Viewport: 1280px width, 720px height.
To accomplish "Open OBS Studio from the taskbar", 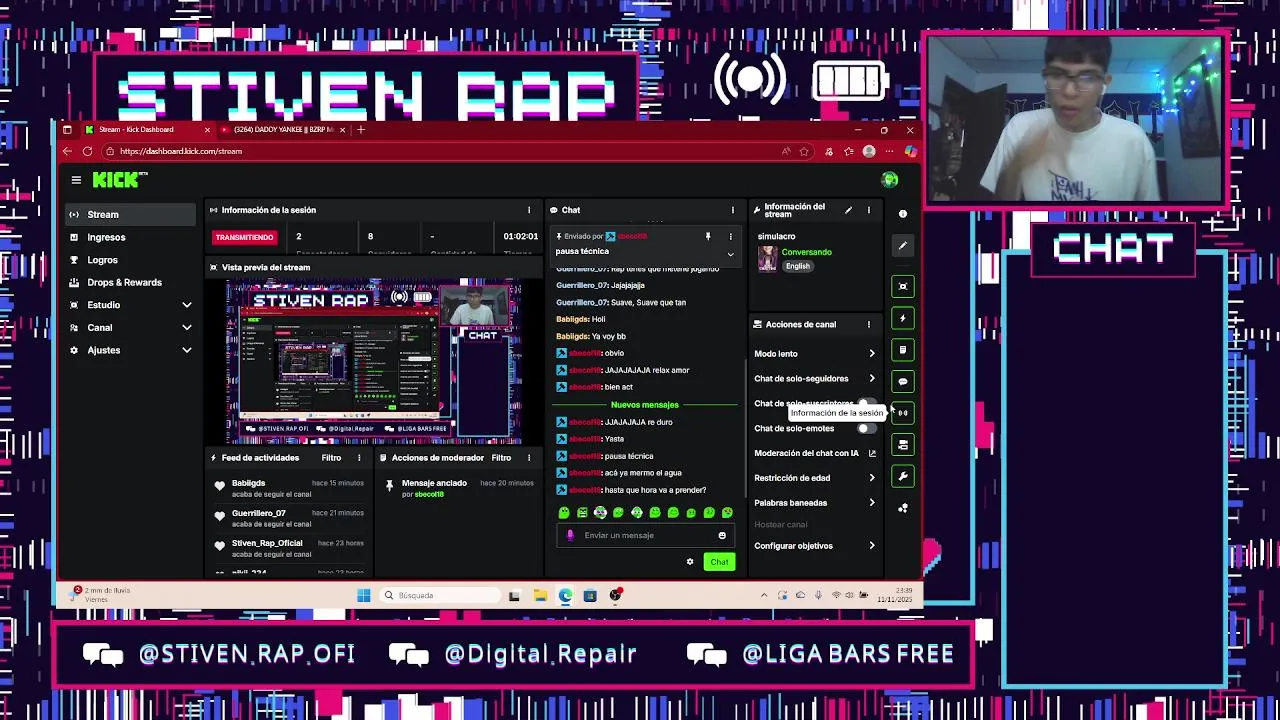I will tap(615, 596).
